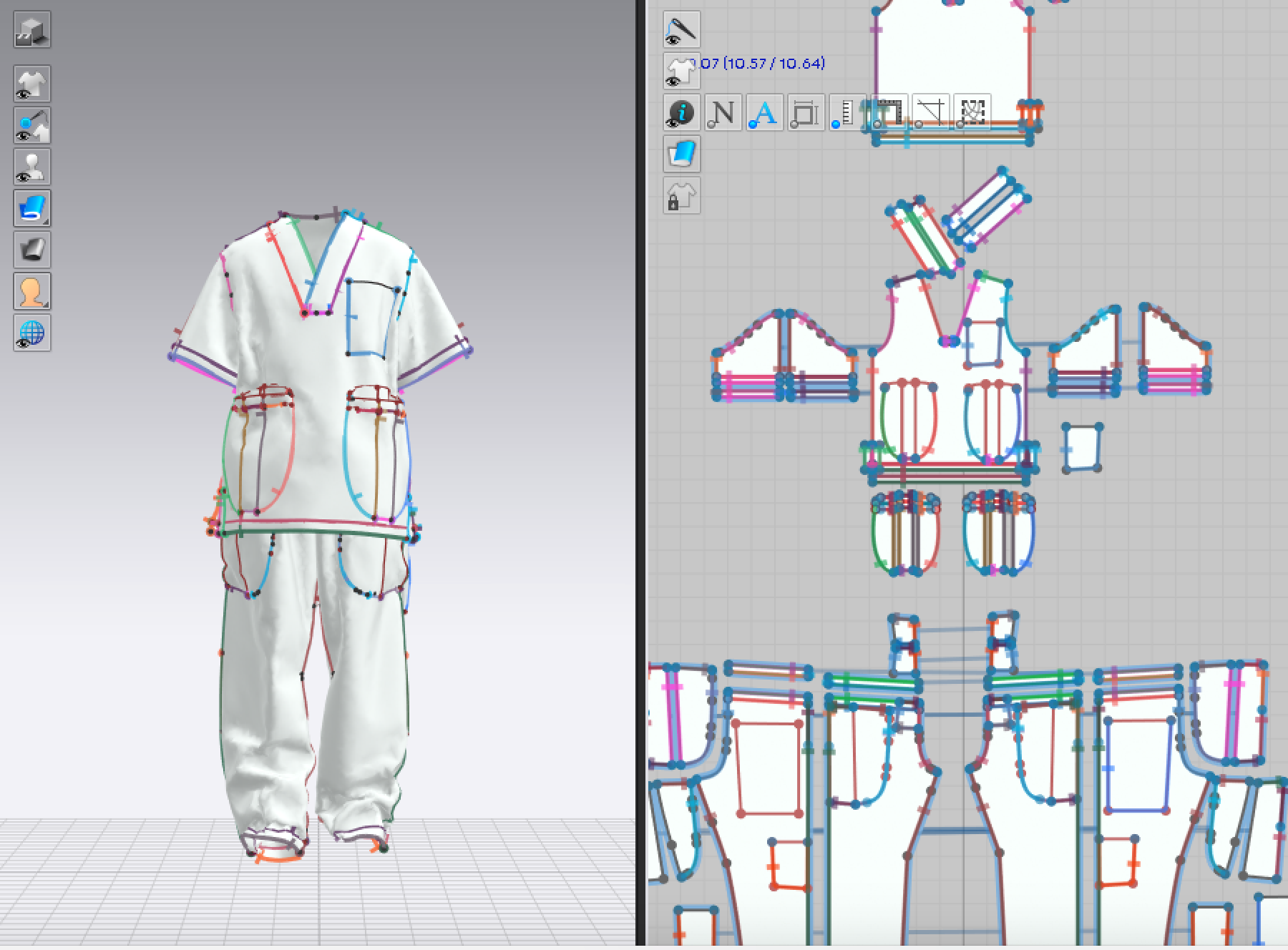
Task: Toggle avatar visibility in the 3D window
Action: (x=32, y=167)
